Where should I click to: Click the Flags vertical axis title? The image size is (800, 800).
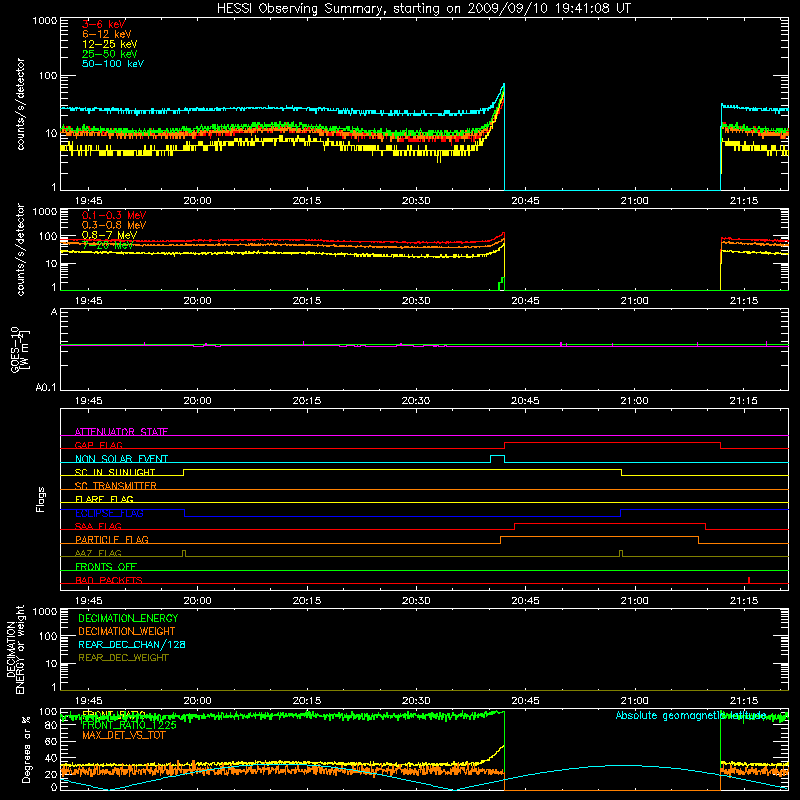(x=41, y=499)
